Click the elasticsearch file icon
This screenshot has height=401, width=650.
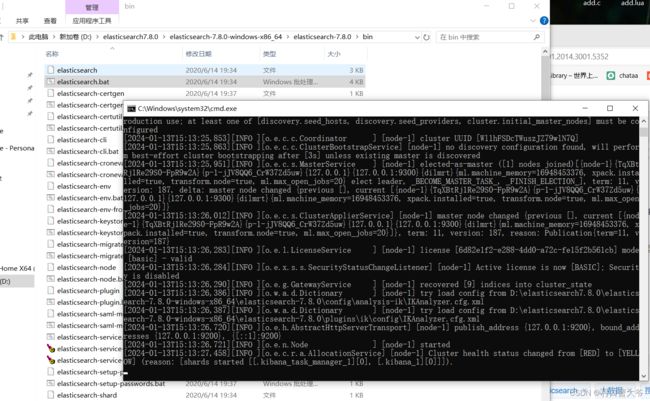(x=51, y=70)
